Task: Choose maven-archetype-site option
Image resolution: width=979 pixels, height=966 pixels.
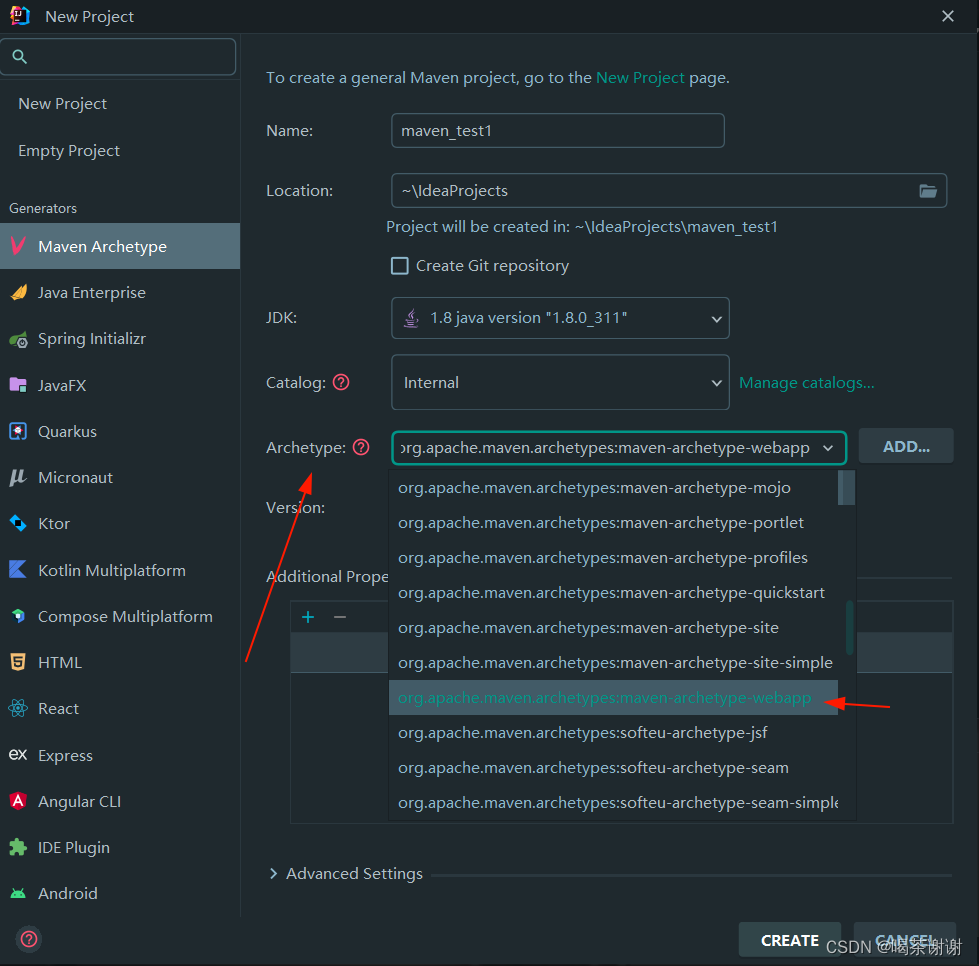Action: 612,628
